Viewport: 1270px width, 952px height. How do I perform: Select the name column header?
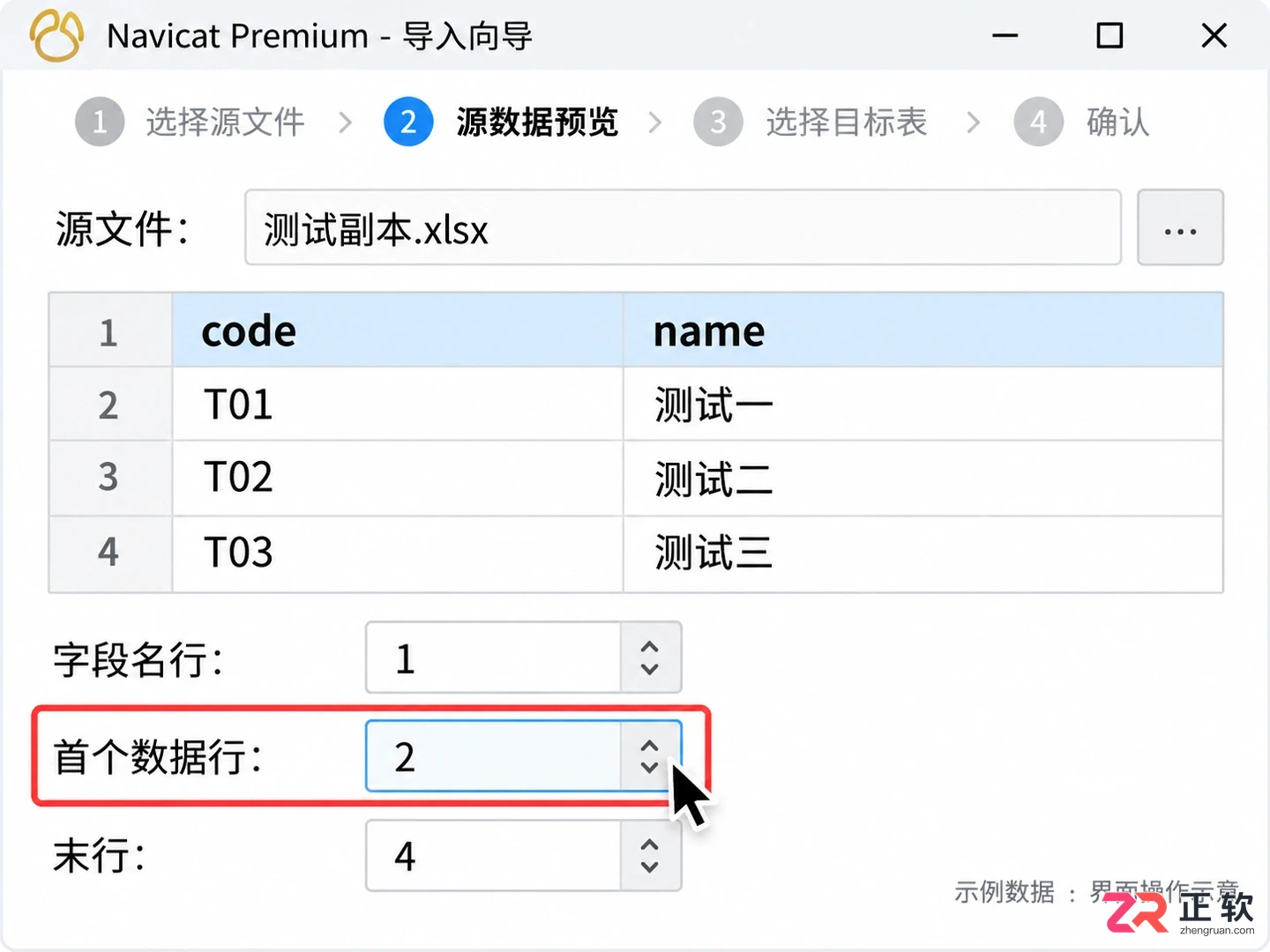pyautogui.click(x=923, y=331)
